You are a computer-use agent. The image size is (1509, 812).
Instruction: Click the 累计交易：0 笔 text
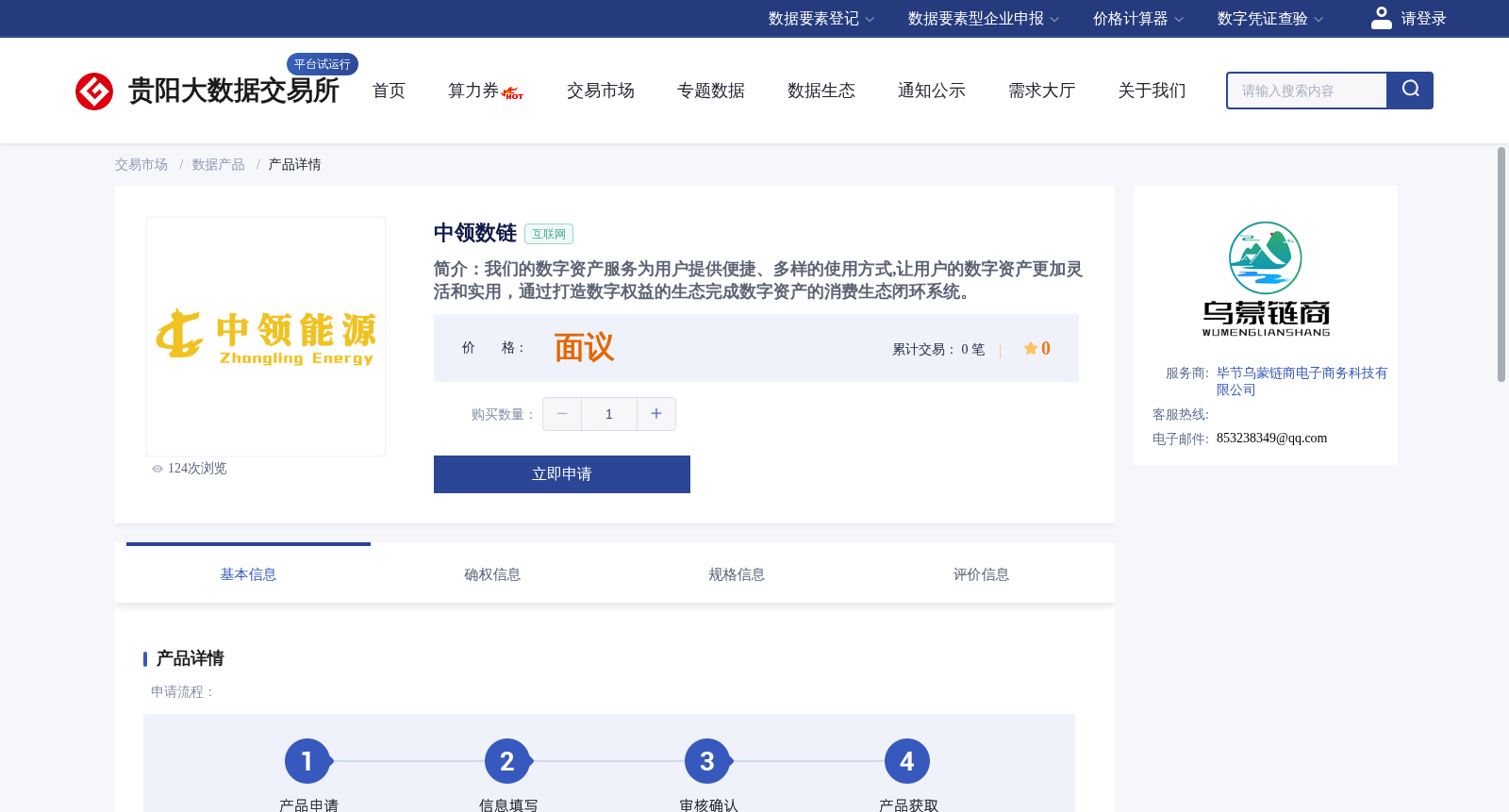(x=938, y=350)
